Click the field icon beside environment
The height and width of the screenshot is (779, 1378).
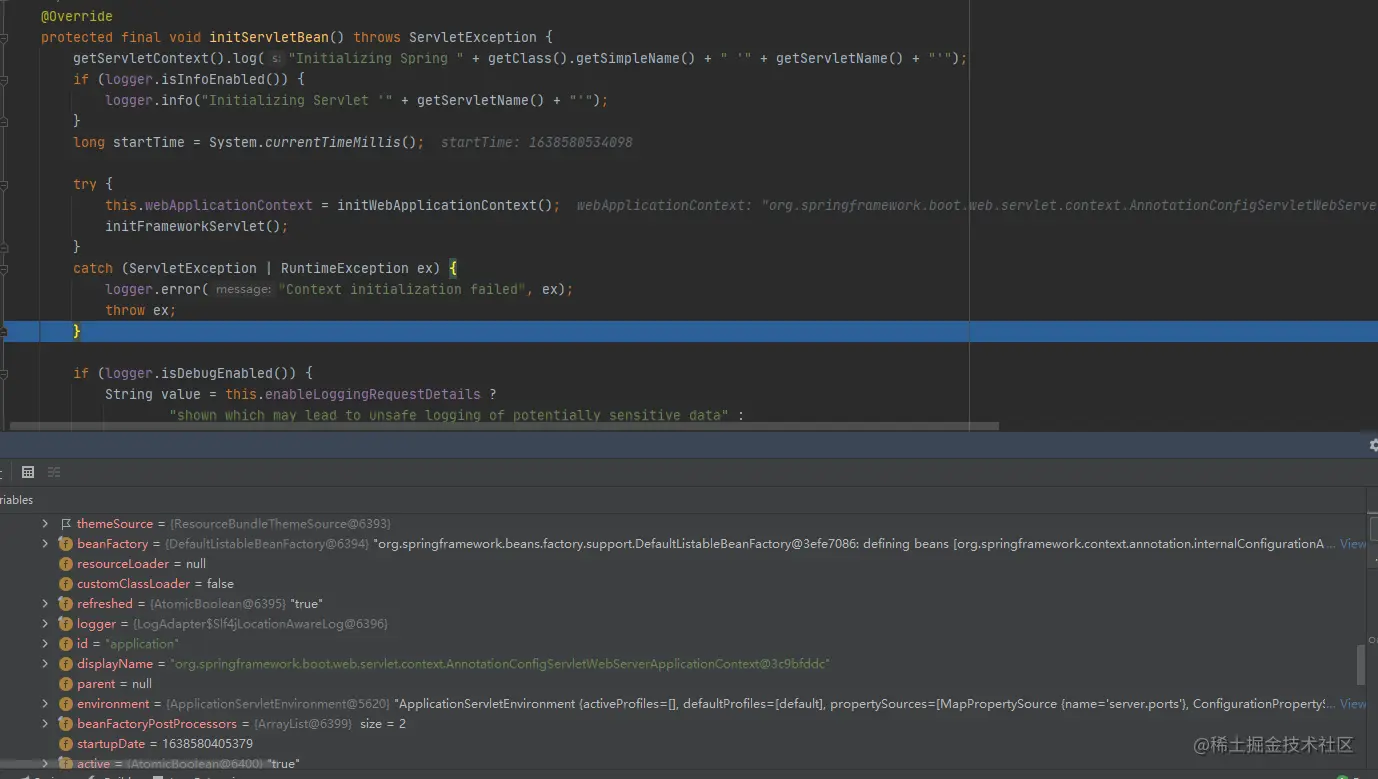pyautogui.click(x=66, y=704)
